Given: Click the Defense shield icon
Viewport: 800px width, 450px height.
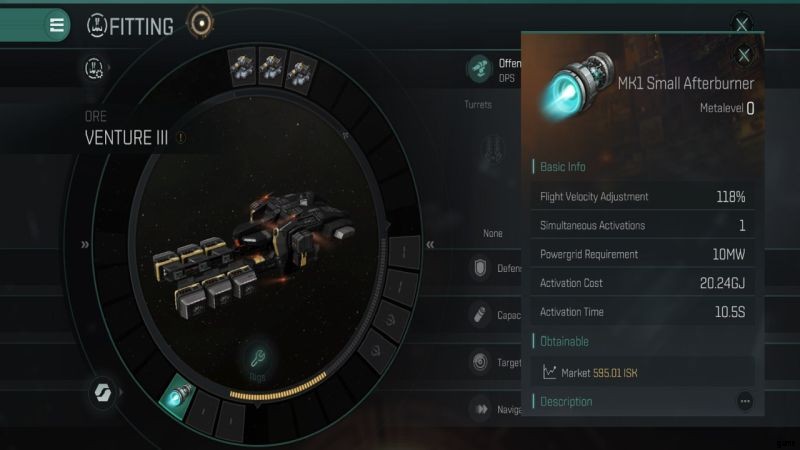Looking at the screenshot, I should pos(480,267).
